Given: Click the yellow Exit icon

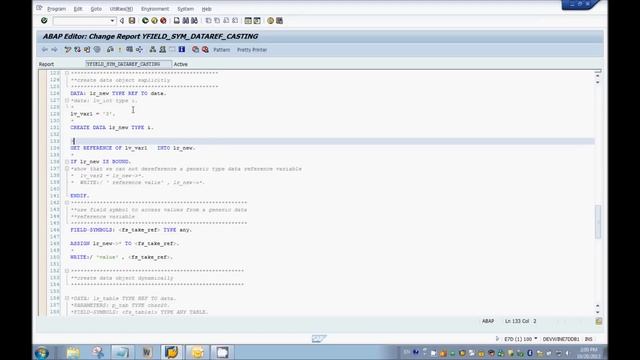Looking at the screenshot, I should [154, 20].
